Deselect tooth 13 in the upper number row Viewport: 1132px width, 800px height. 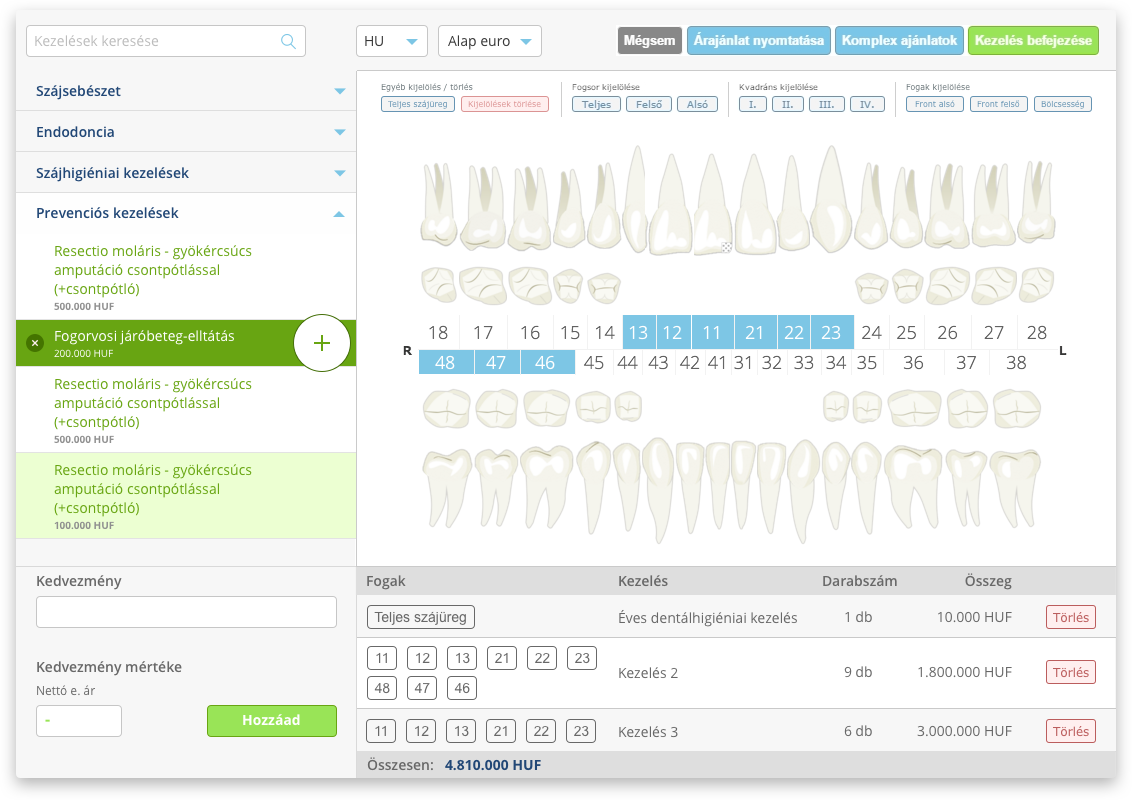click(x=639, y=332)
